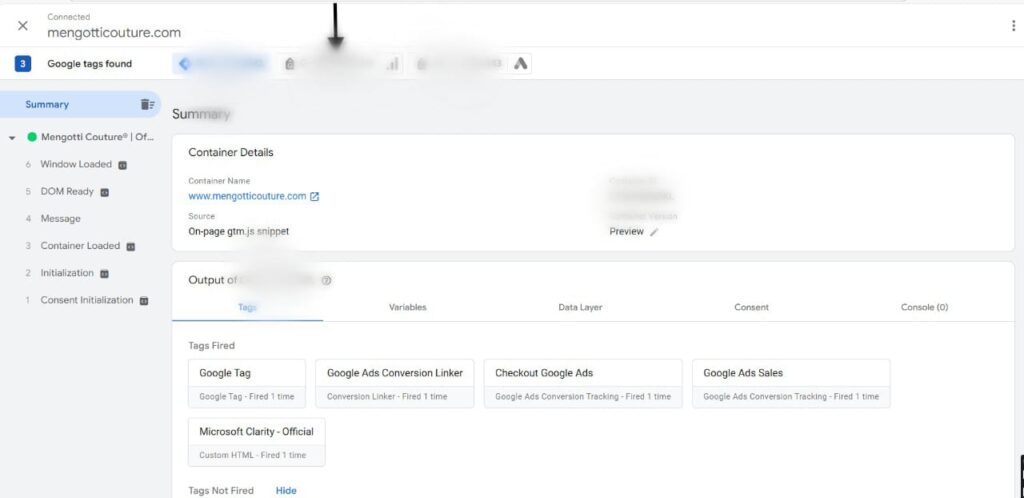Click the API badge next to DOM Ready
This screenshot has width=1024, height=498.
(x=104, y=193)
